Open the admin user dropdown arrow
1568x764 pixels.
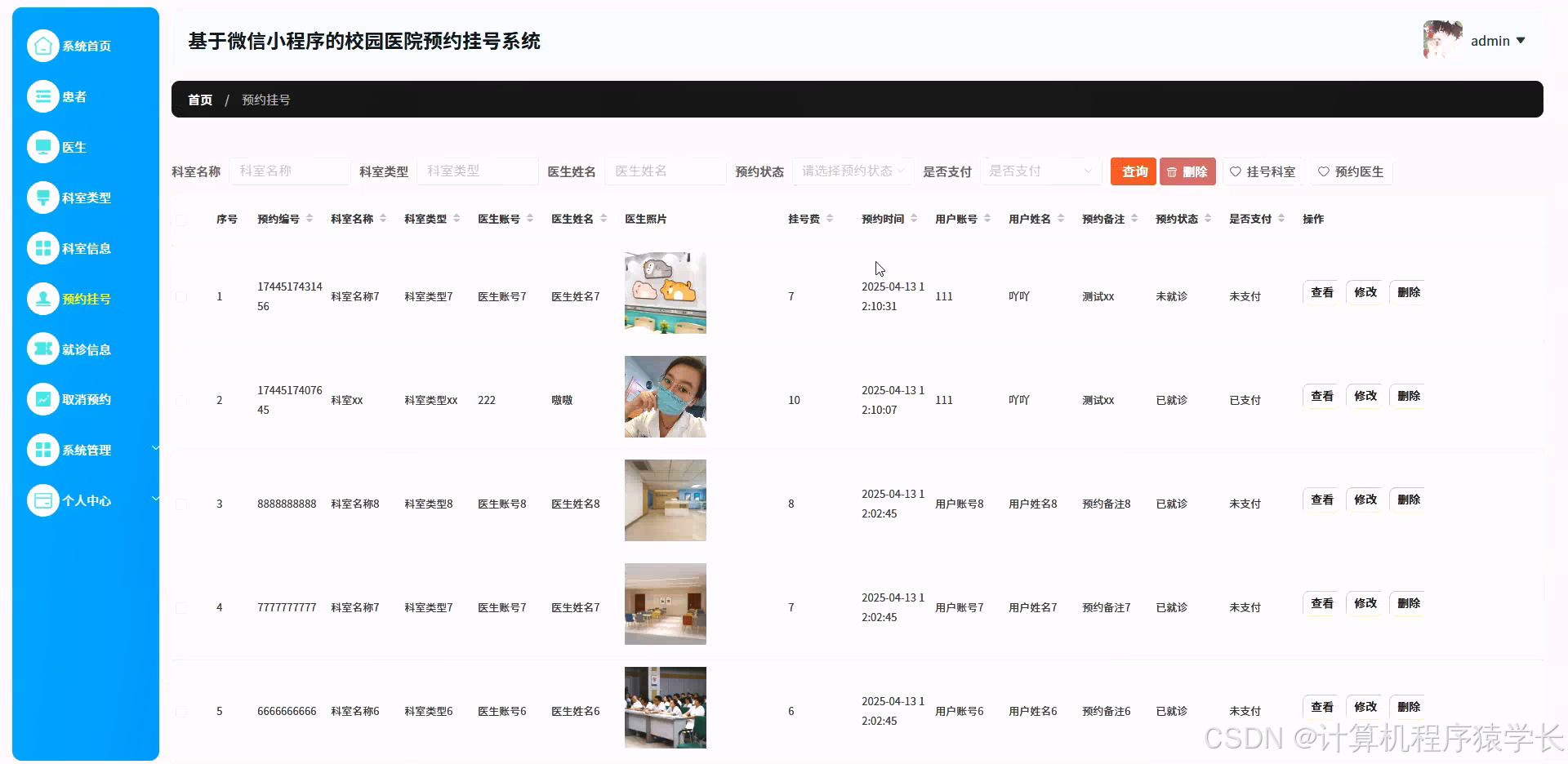[1521, 40]
